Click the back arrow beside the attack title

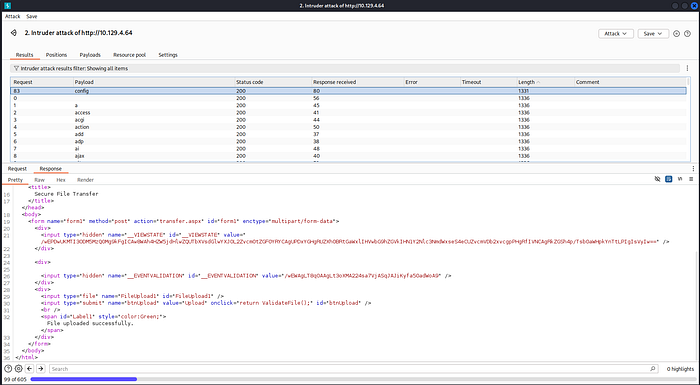click(14, 33)
